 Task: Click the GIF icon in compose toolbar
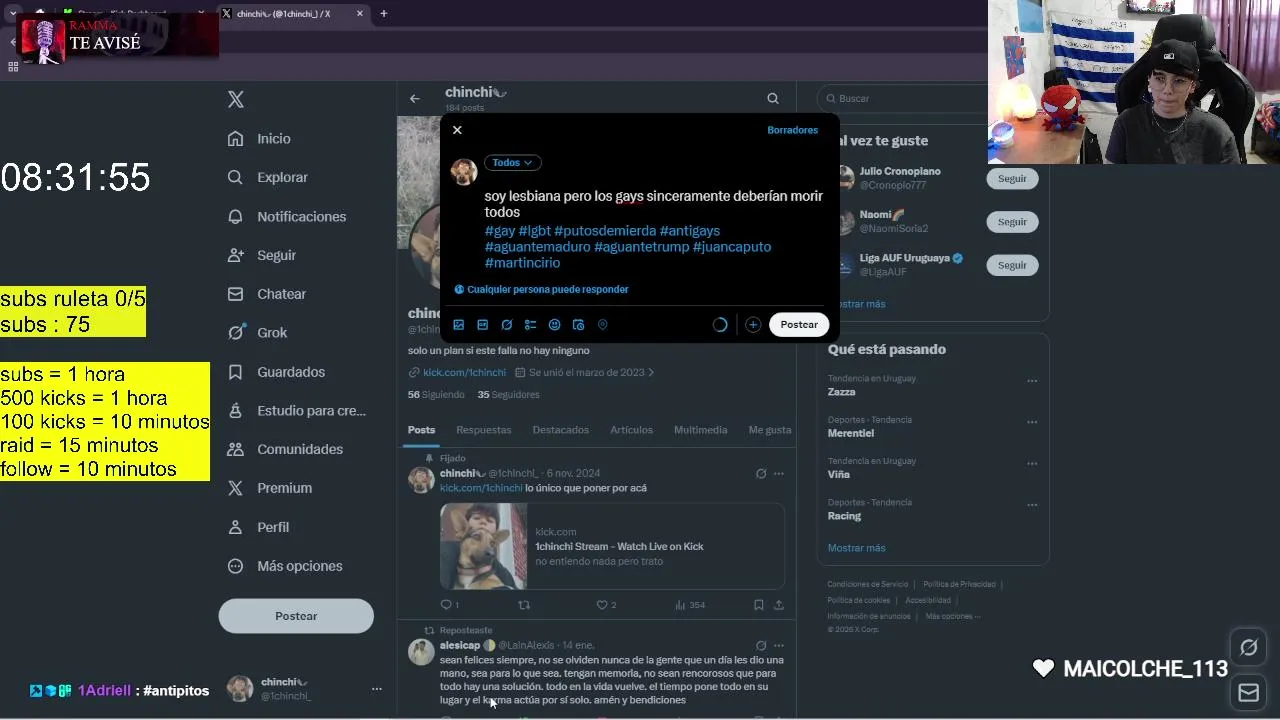click(x=482, y=325)
